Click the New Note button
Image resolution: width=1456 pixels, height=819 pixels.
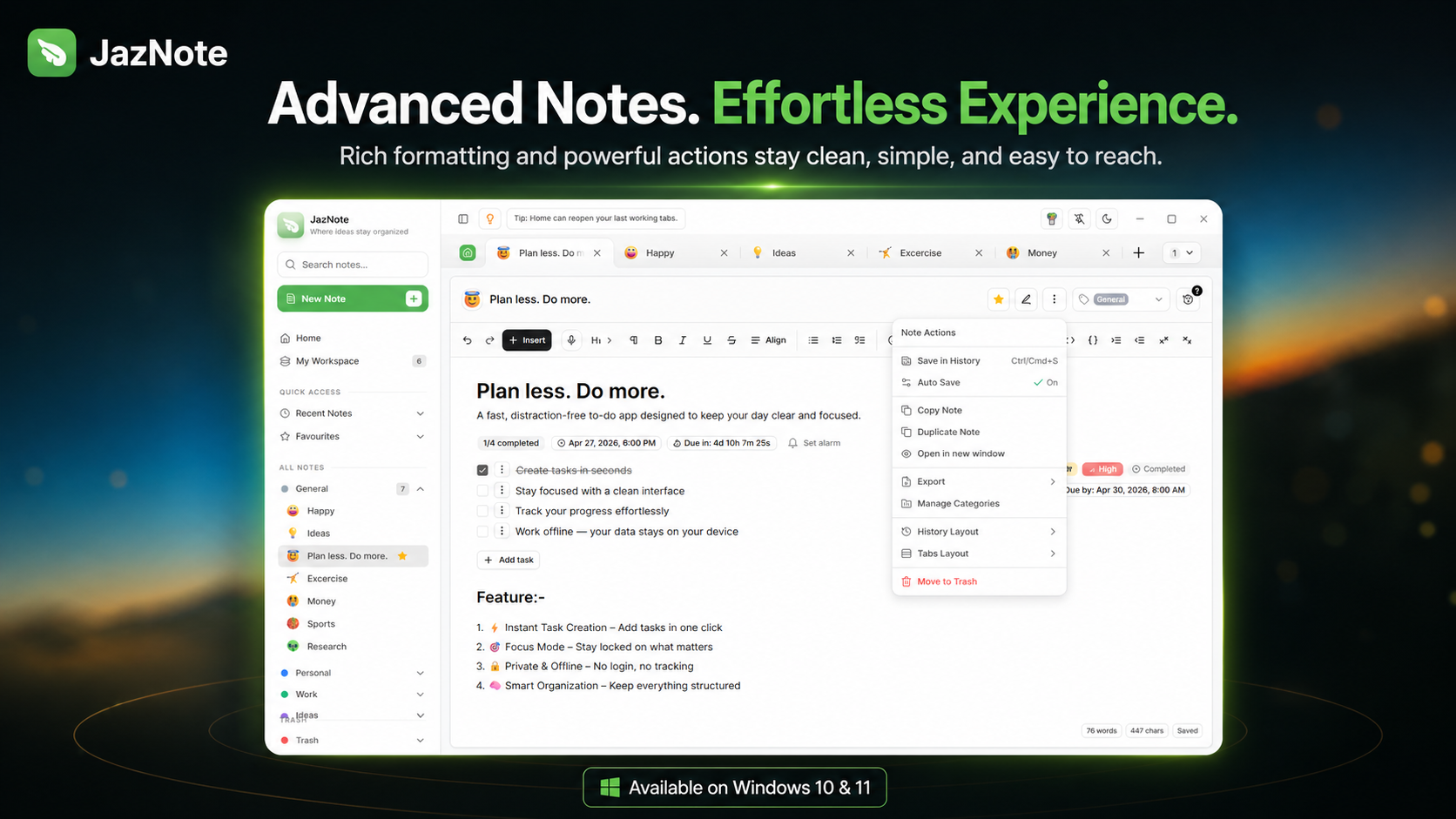coord(353,299)
